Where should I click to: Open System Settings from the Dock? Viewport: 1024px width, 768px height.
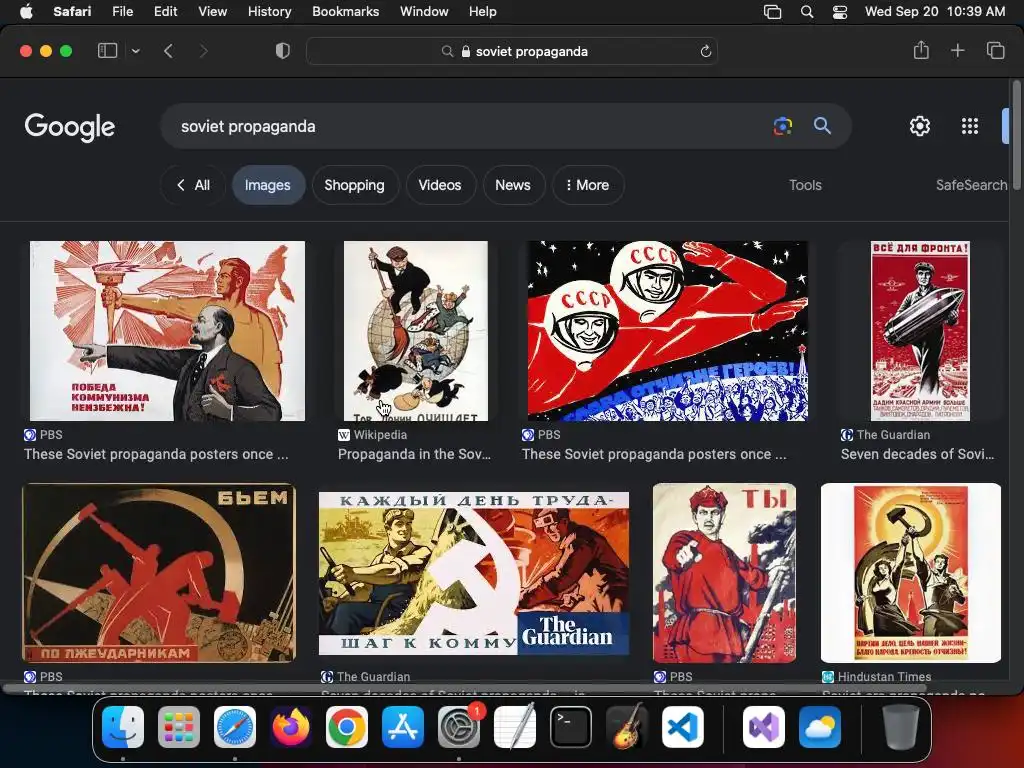[x=459, y=727]
